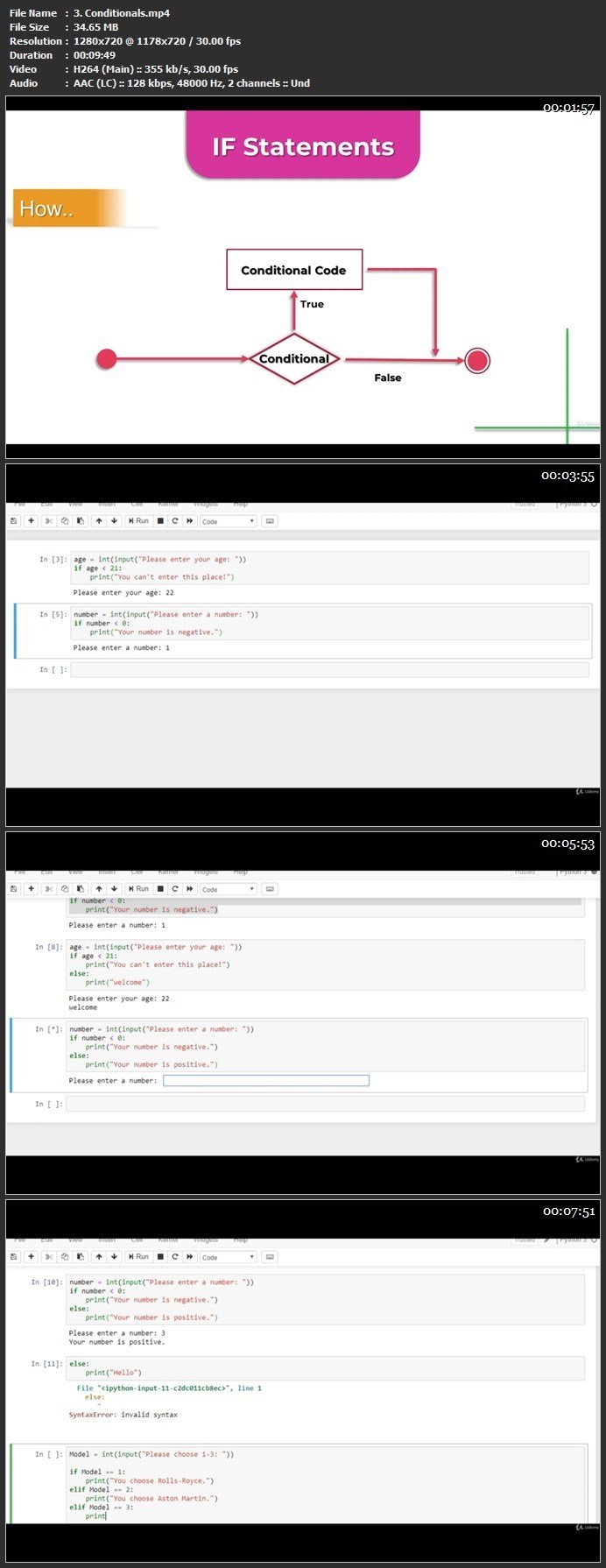This screenshot has height=1568, width=606.
Task: Click the 'Your number is positive.' output in 00:07:51 frame
Action: click(x=116, y=1342)
